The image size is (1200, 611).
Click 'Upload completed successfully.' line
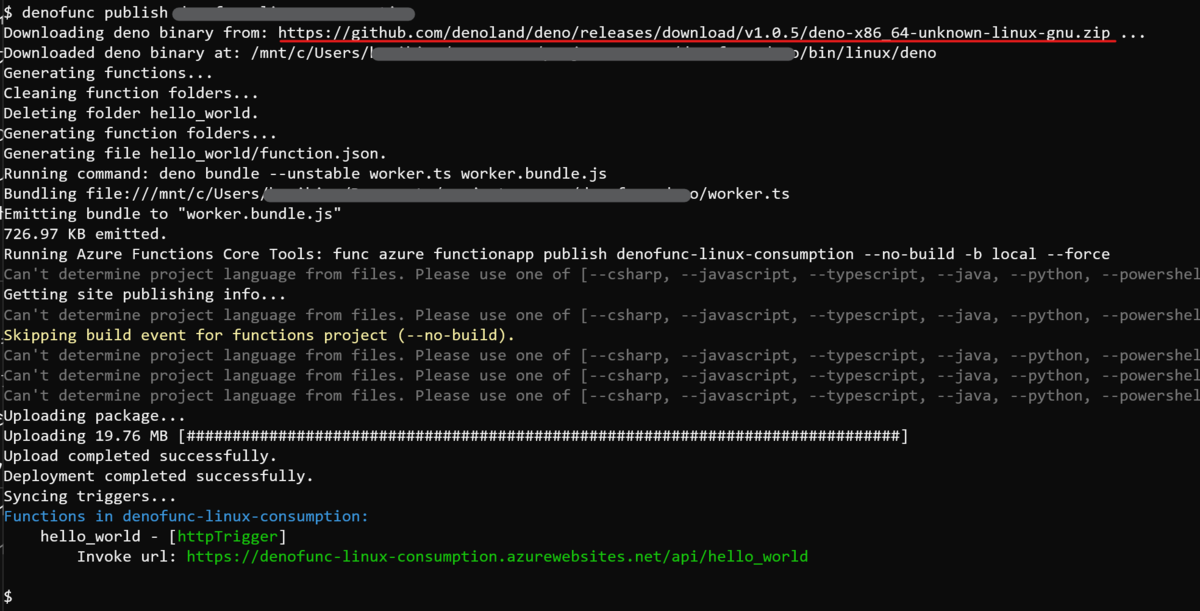140,456
